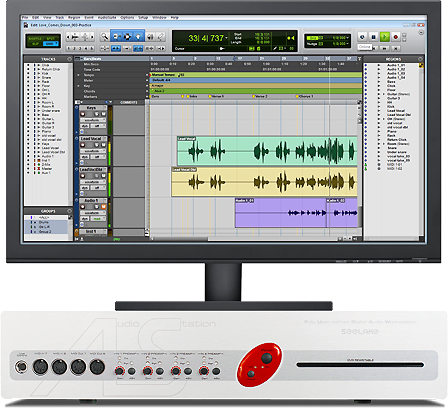Open the Setup menu

(x=143, y=17)
